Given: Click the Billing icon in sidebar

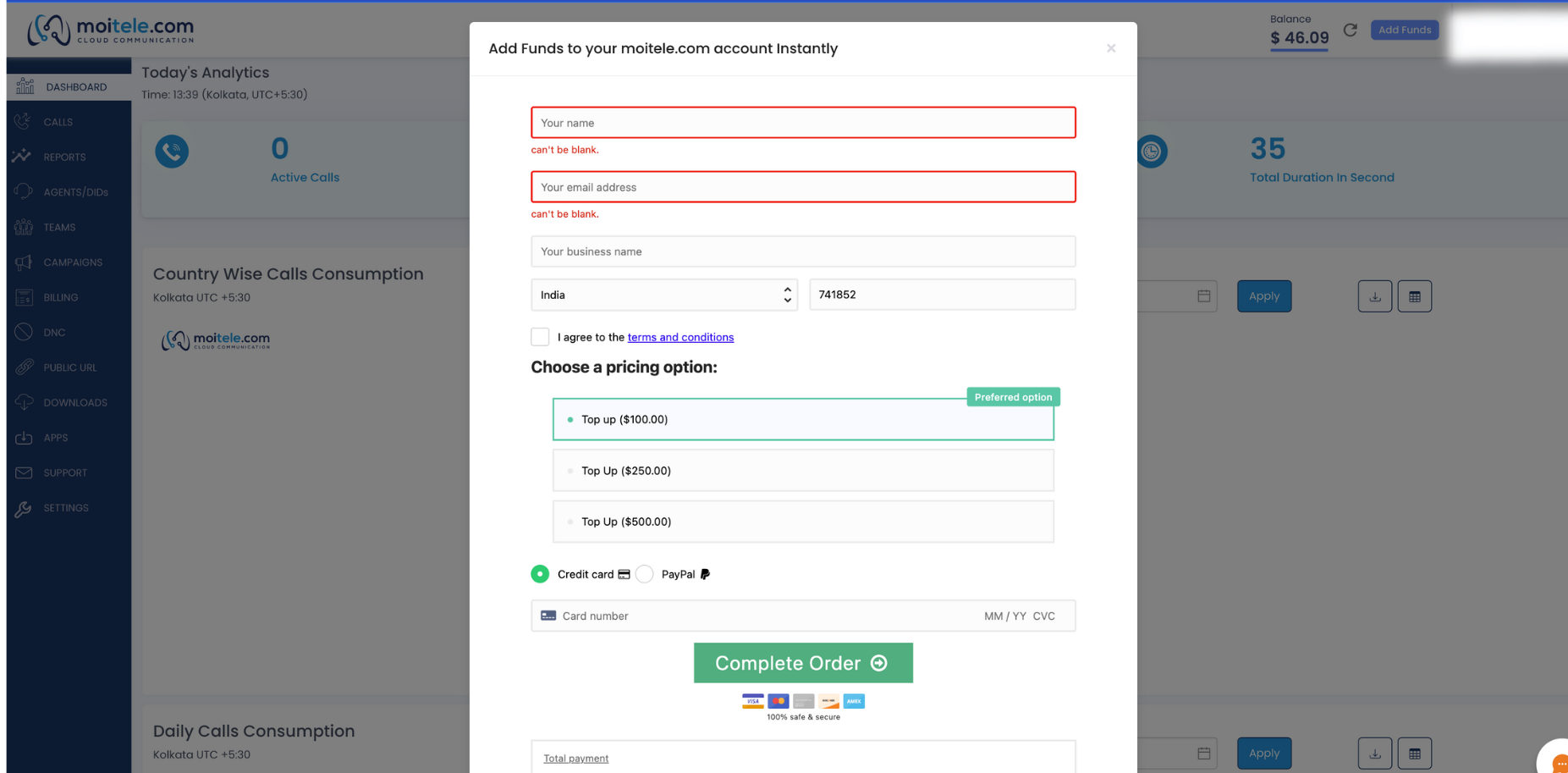Looking at the screenshot, I should pos(23,297).
